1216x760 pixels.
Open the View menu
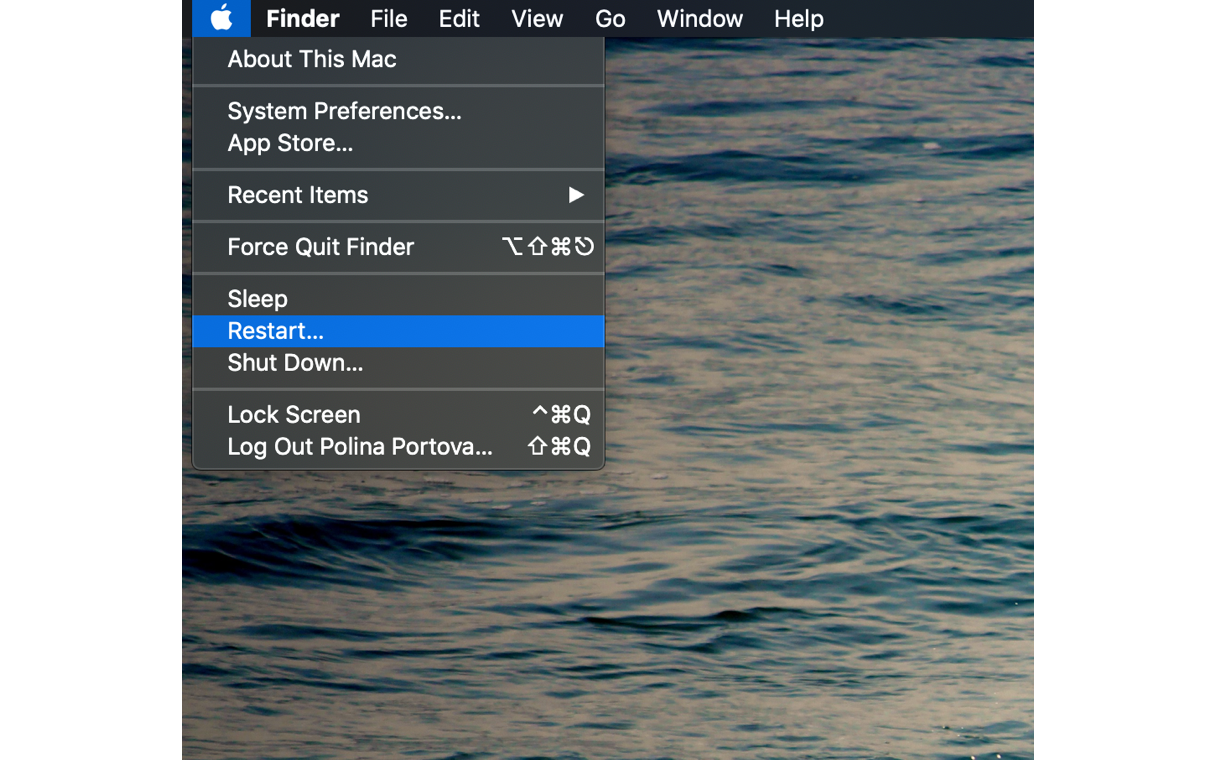(537, 18)
